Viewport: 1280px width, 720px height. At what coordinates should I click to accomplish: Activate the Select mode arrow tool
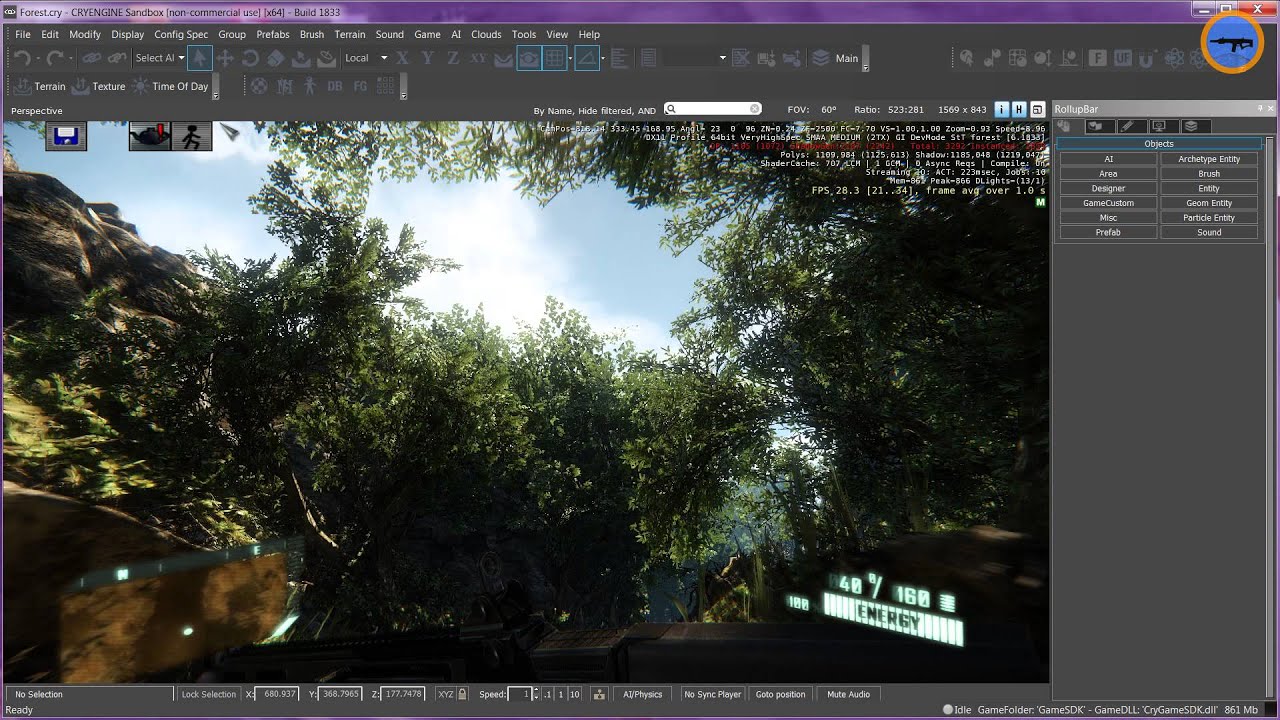tap(199, 58)
